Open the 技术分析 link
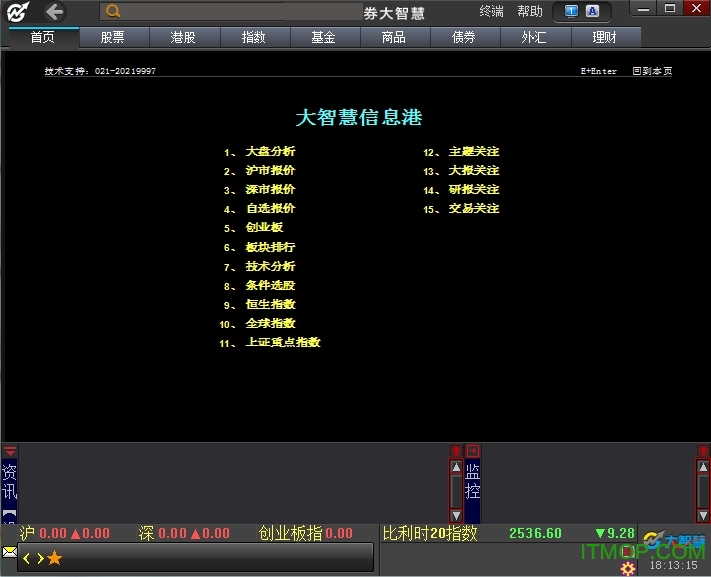The height and width of the screenshot is (577, 711). pos(270,266)
